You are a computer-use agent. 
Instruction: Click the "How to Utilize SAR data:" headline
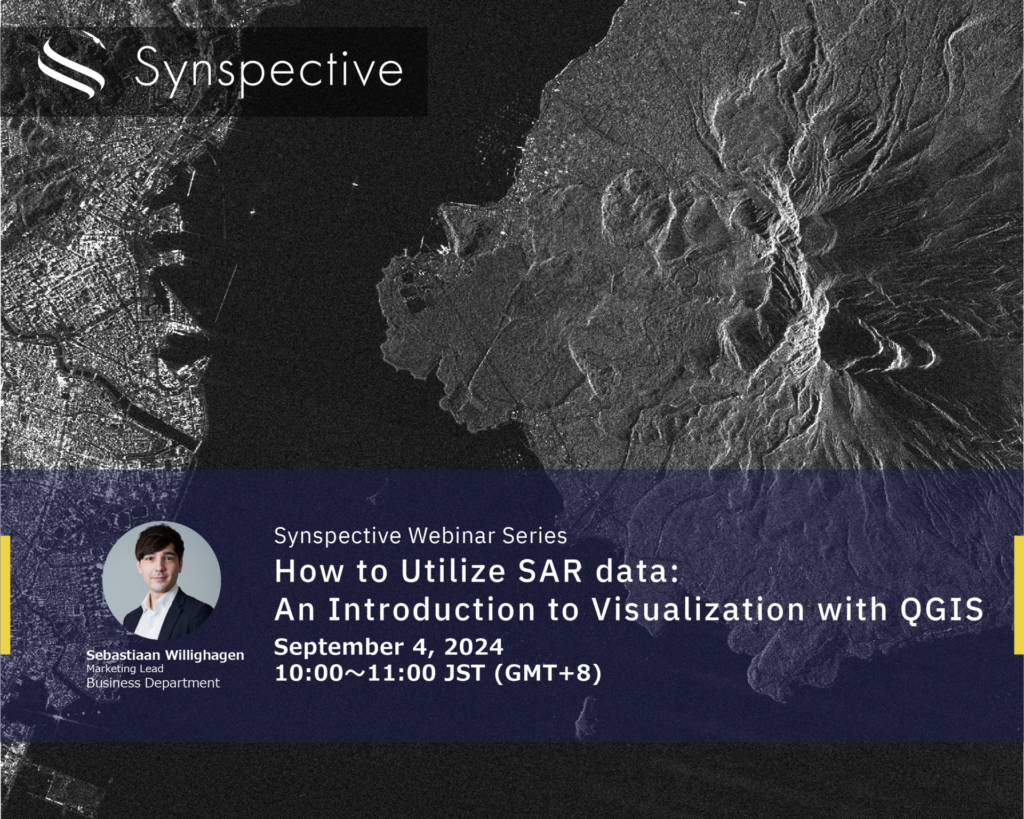click(477, 571)
